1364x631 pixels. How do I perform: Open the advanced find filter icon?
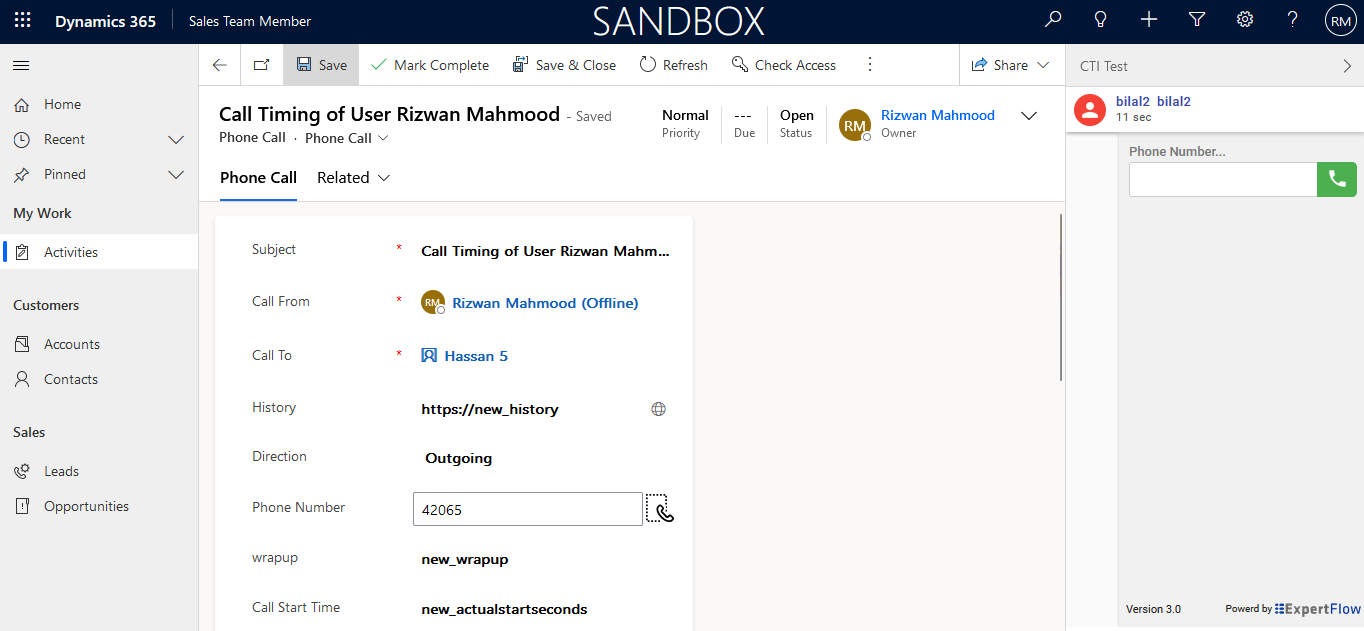pyautogui.click(x=1197, y=20)
